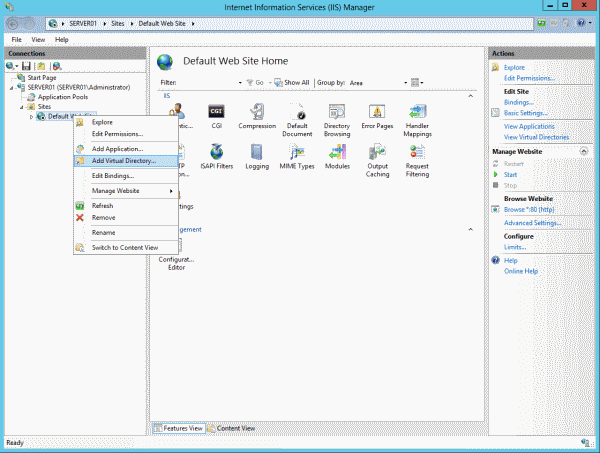
Task: Collapse the SERVER01 tree node
Action: tap(11, 88)
